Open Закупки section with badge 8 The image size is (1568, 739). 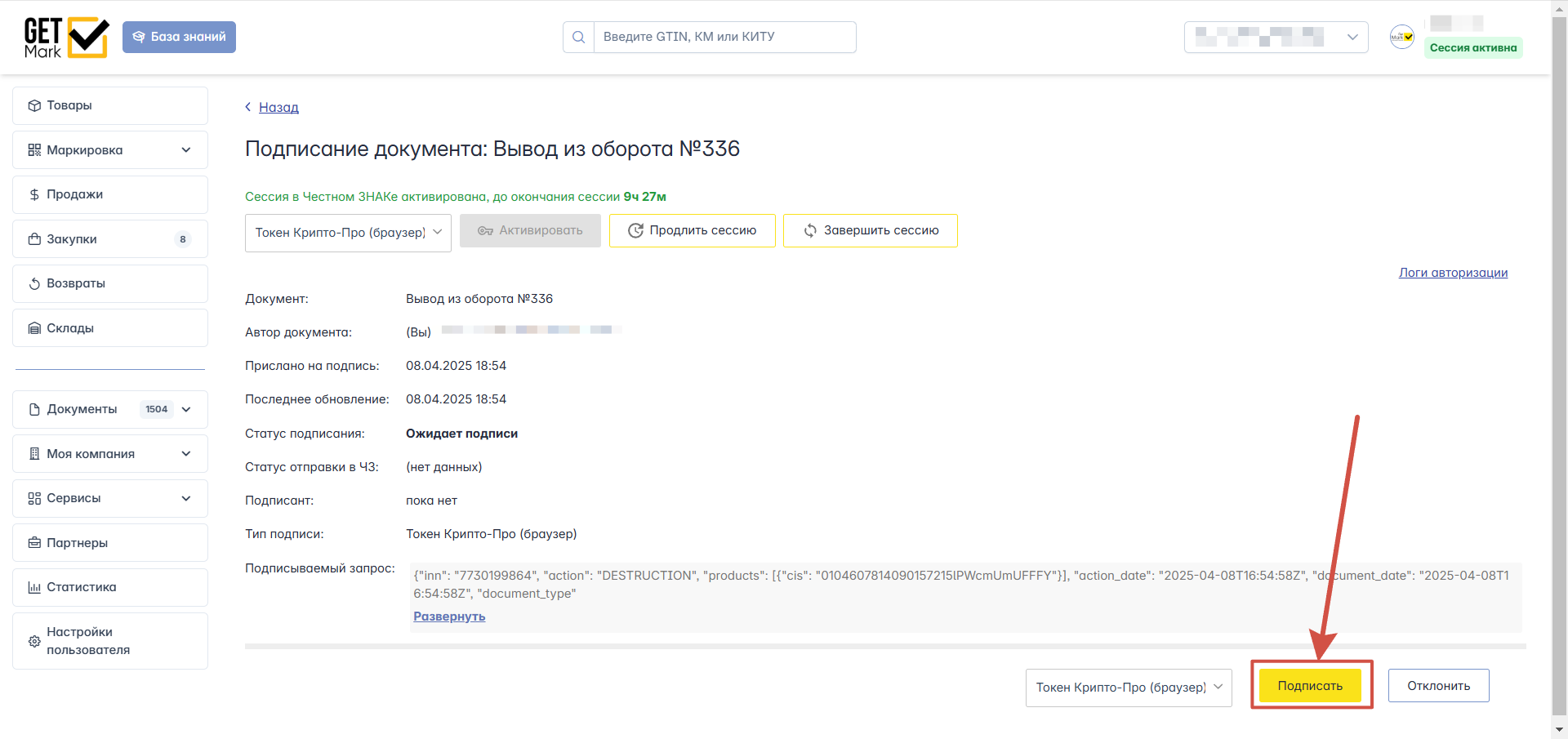coord(110,239)
